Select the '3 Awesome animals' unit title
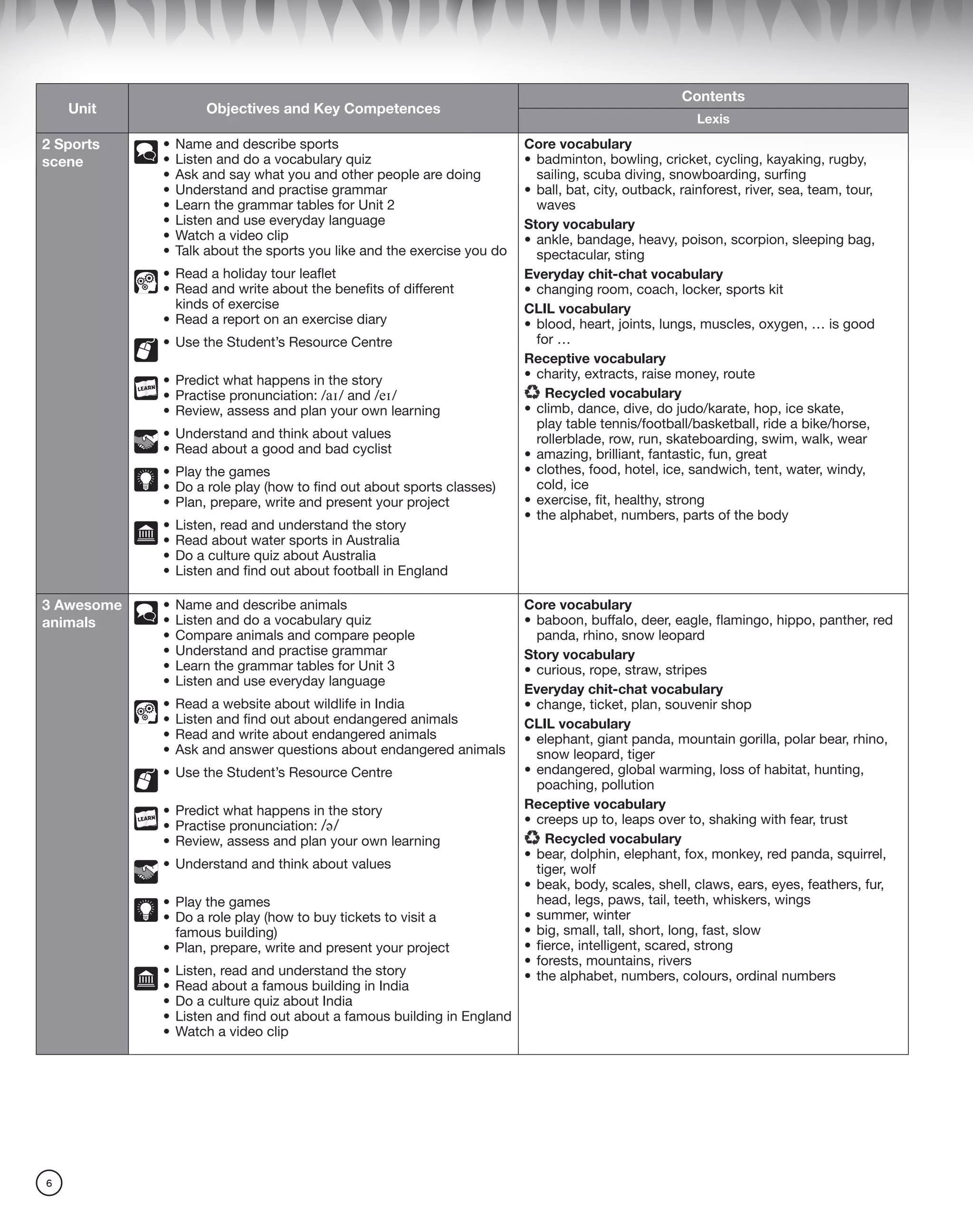 81,614
